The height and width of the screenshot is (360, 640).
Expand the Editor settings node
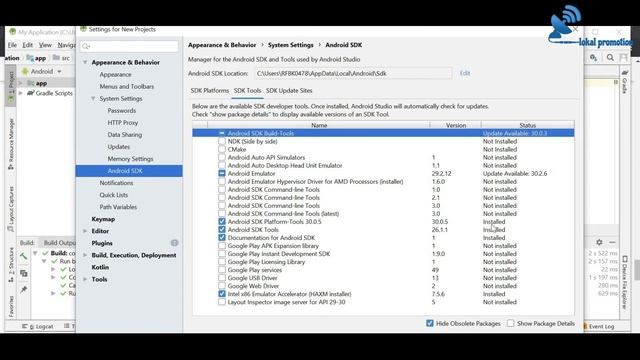[x=85, y=231]
